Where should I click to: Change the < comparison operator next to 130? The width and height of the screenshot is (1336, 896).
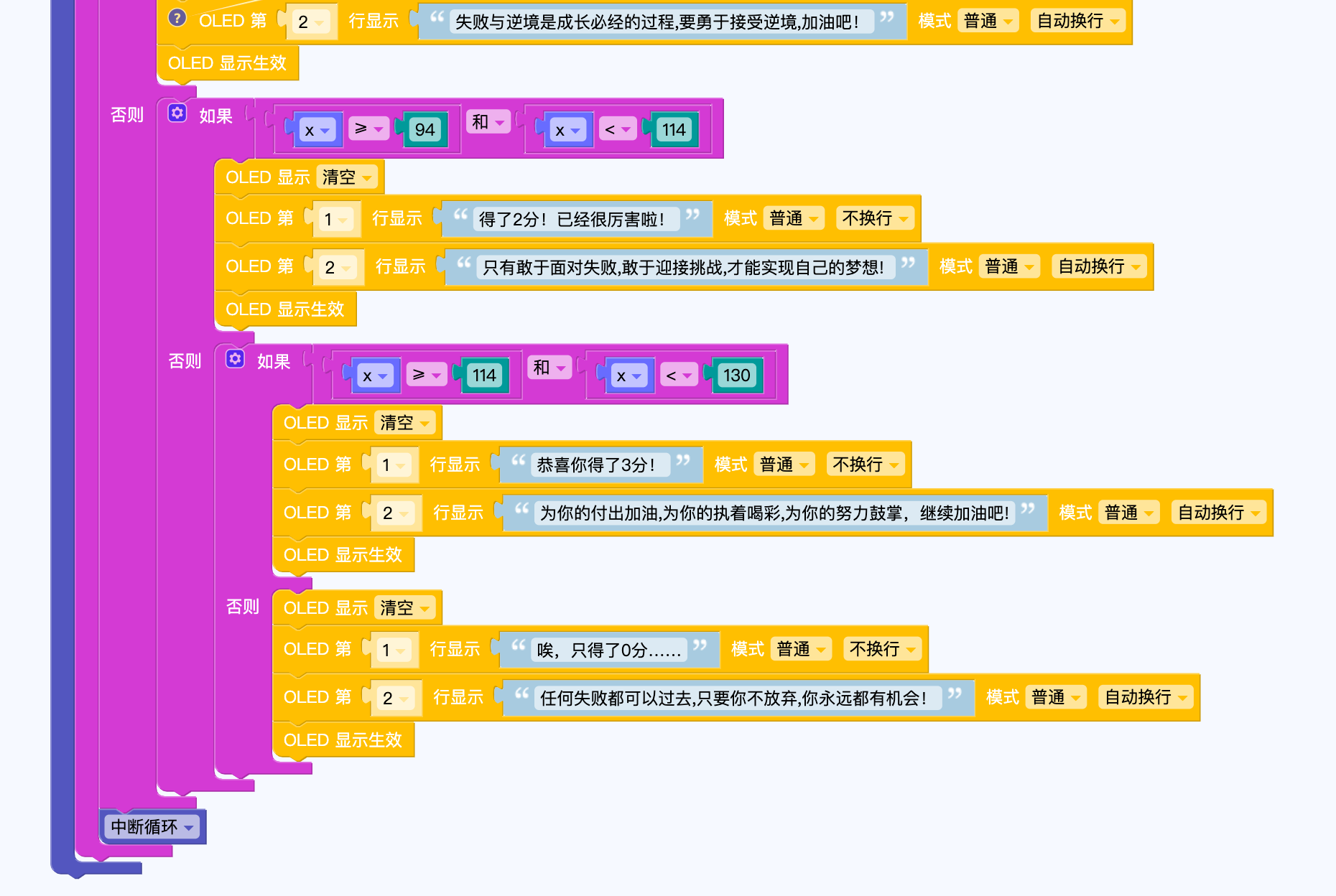(679, 375)
